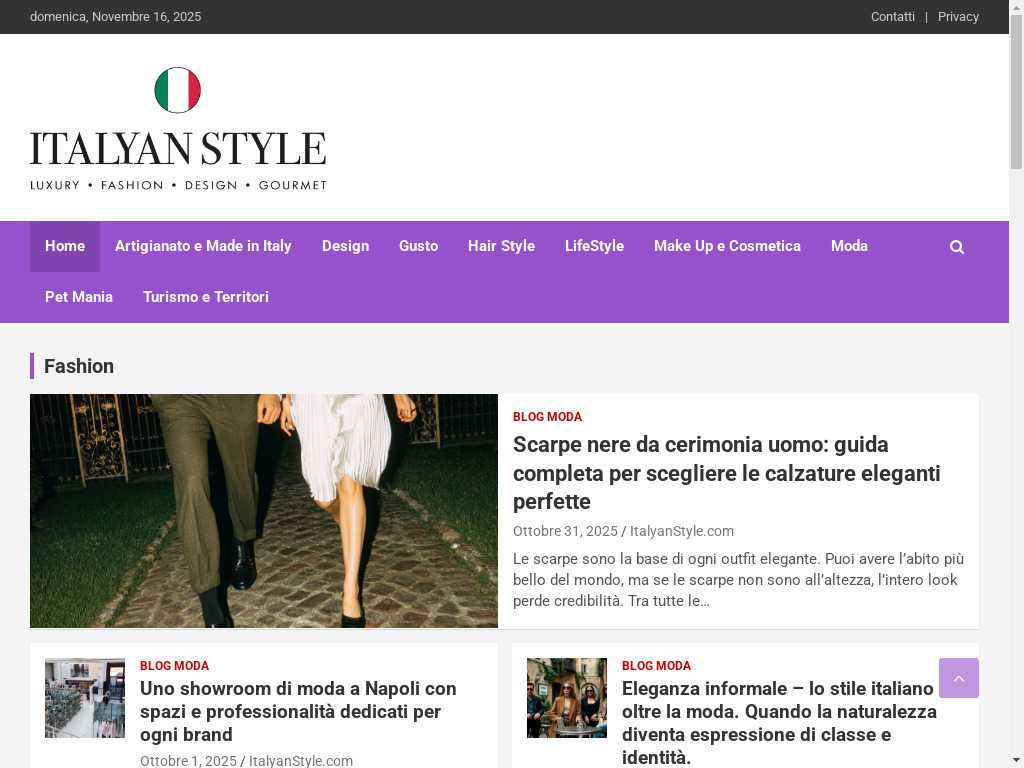Open the LifeStyle menu item

coord(594,246)
